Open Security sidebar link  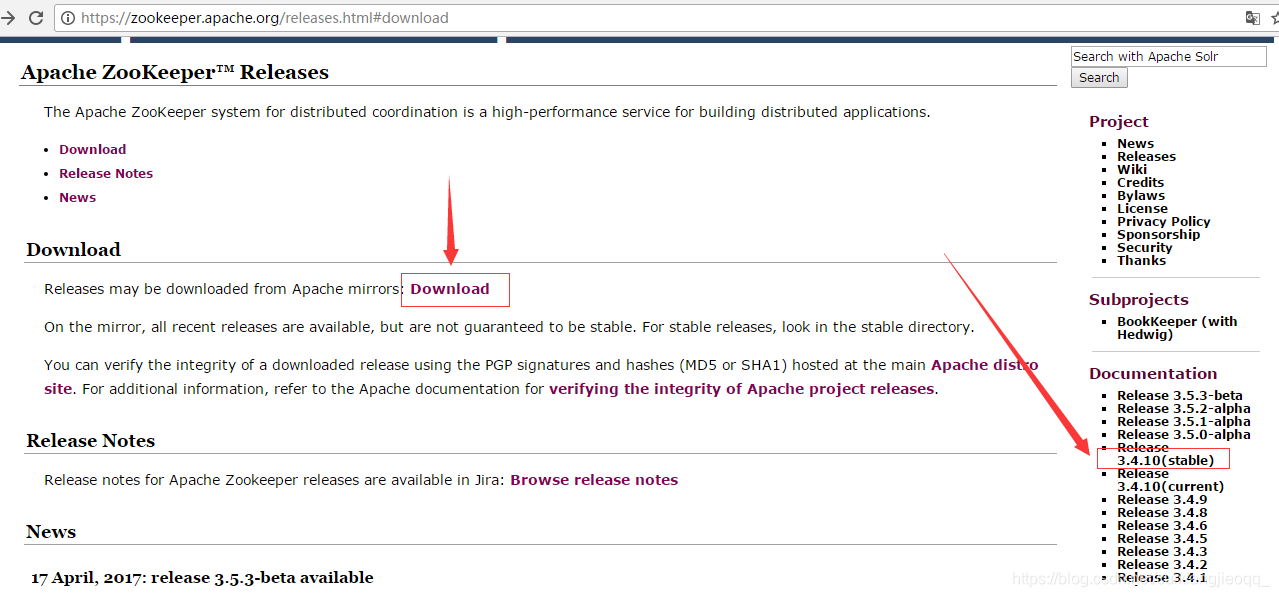pyautogui.click(x=1144, y=248)
